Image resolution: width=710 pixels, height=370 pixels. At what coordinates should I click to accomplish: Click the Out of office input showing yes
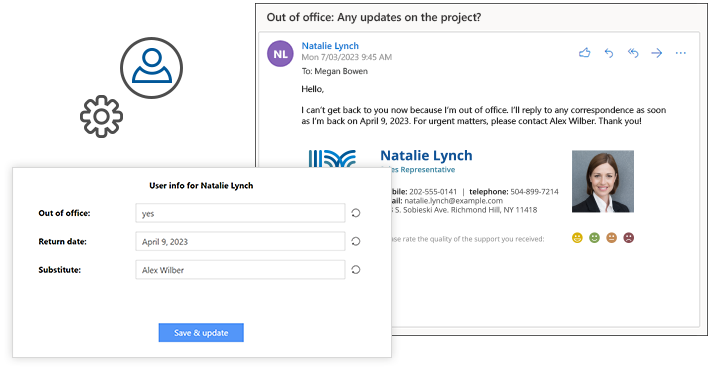(x=240, y=213)
